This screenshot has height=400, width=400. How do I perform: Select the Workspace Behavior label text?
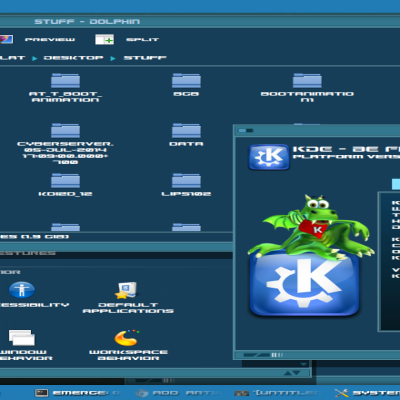(x=128, y=355)
